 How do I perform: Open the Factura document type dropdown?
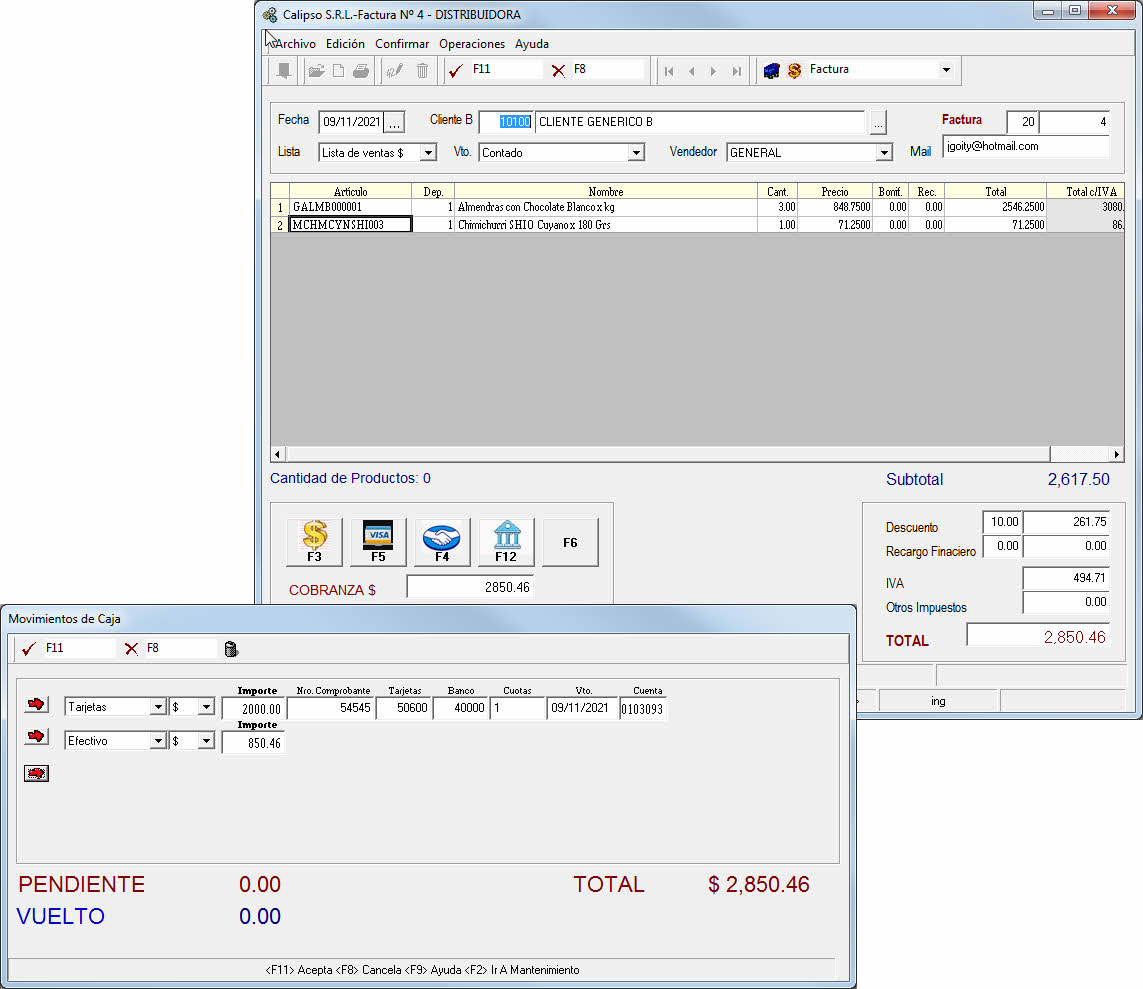click(946, 70)
